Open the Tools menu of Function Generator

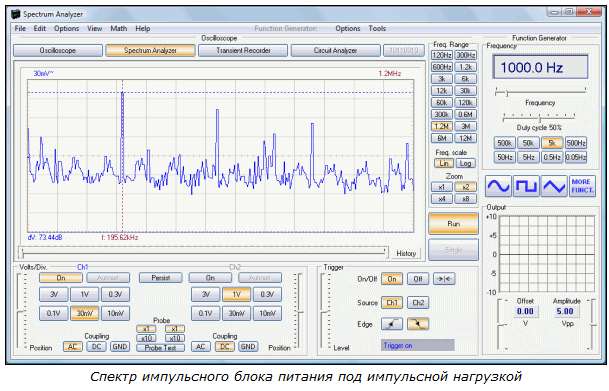tap(377, 28)
